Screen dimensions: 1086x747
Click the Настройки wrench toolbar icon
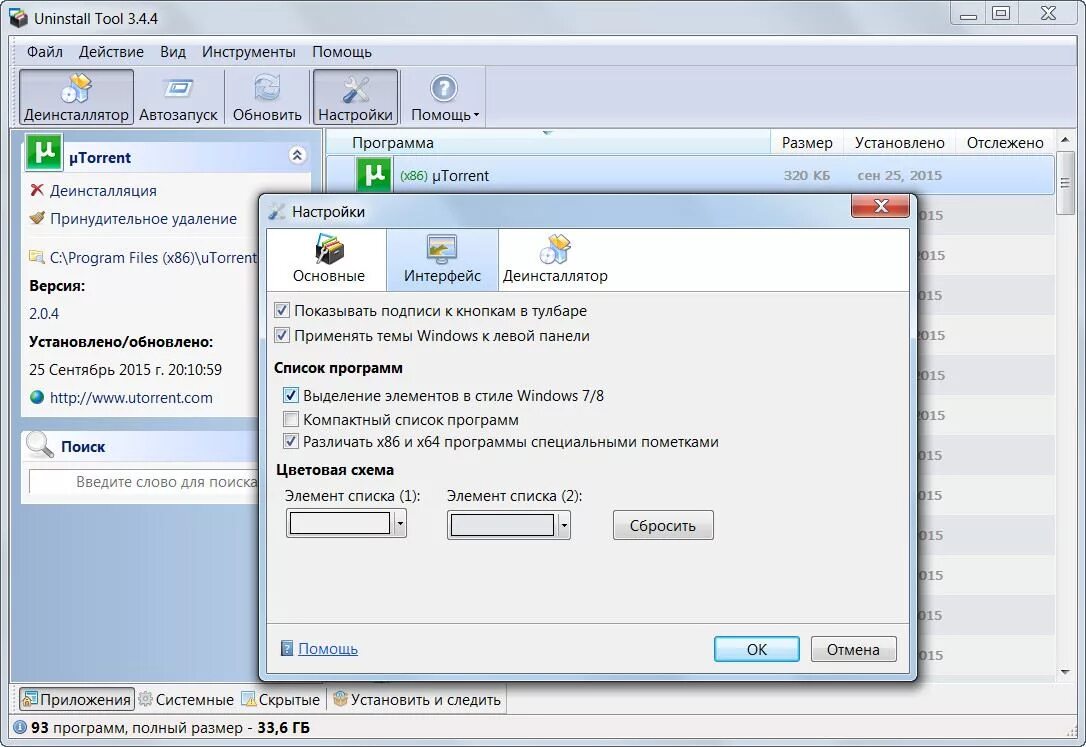tap(355, 89)
